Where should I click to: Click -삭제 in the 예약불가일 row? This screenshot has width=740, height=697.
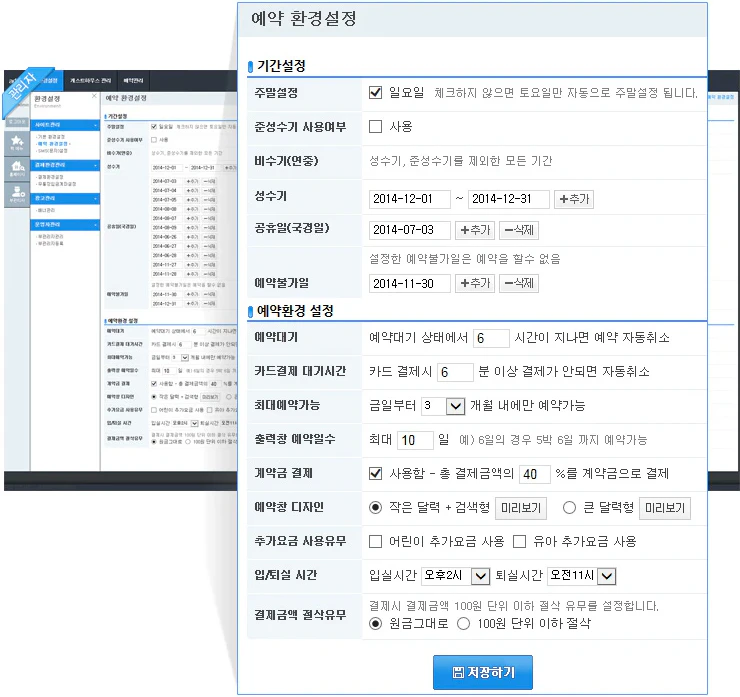(x=519, y=284)
